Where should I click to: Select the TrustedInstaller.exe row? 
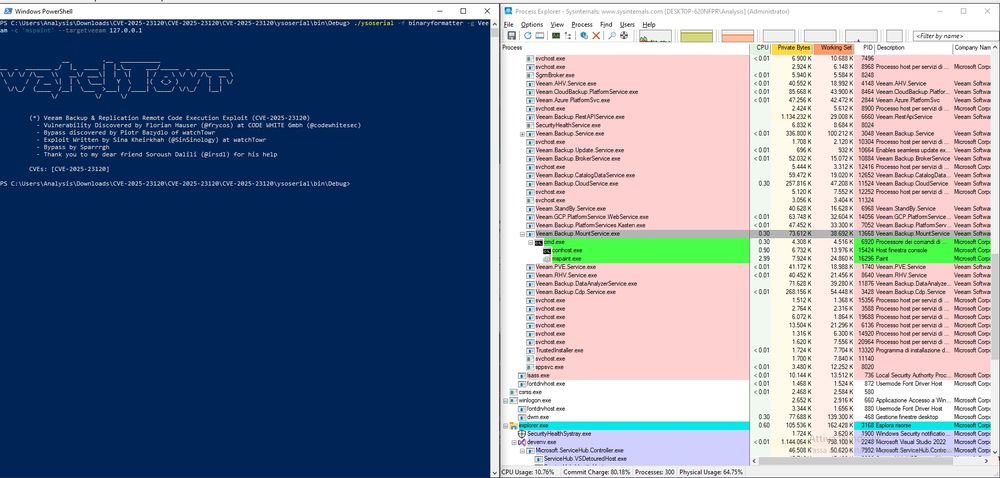coord(746,351)
